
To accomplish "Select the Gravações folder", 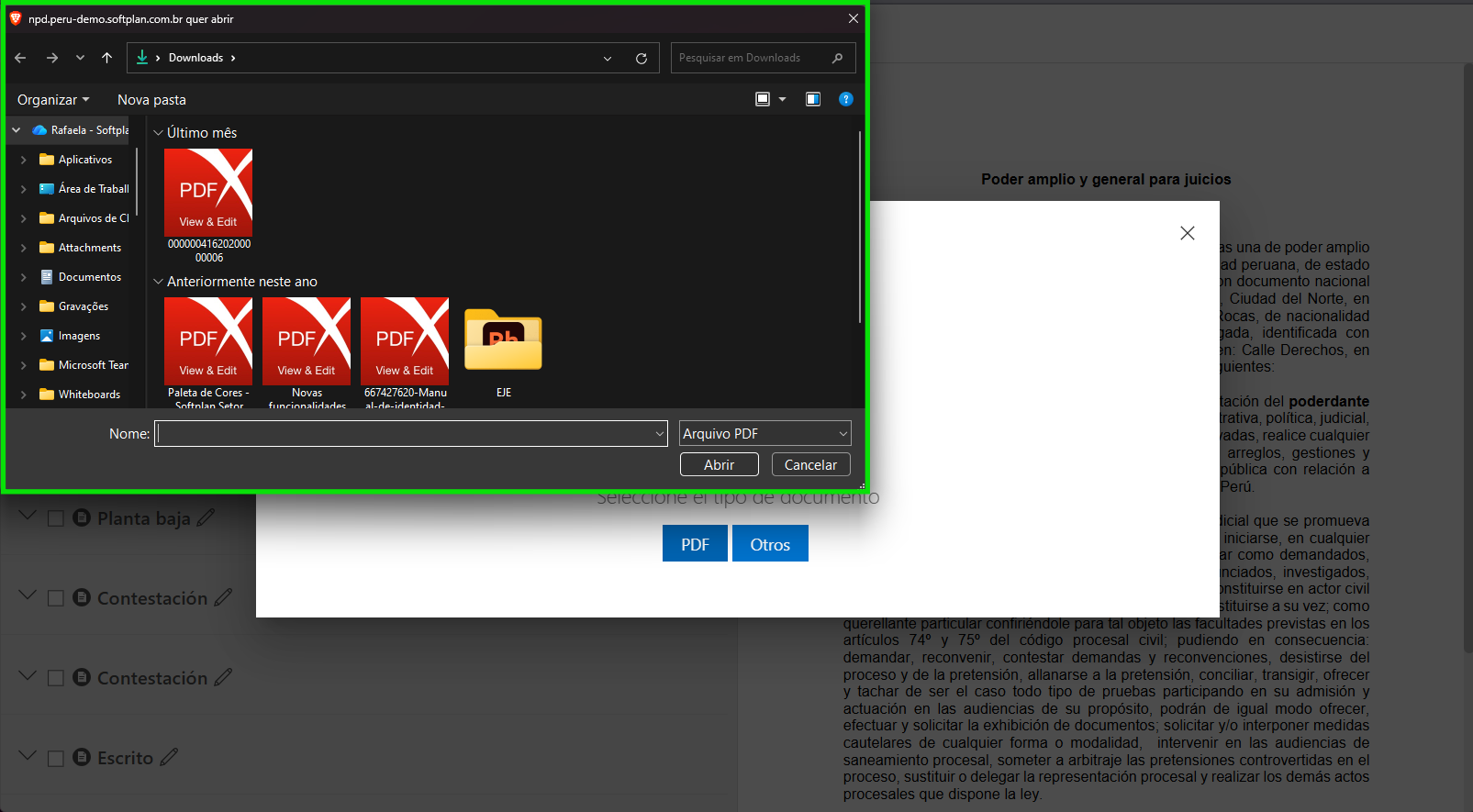I will (74, 306).
